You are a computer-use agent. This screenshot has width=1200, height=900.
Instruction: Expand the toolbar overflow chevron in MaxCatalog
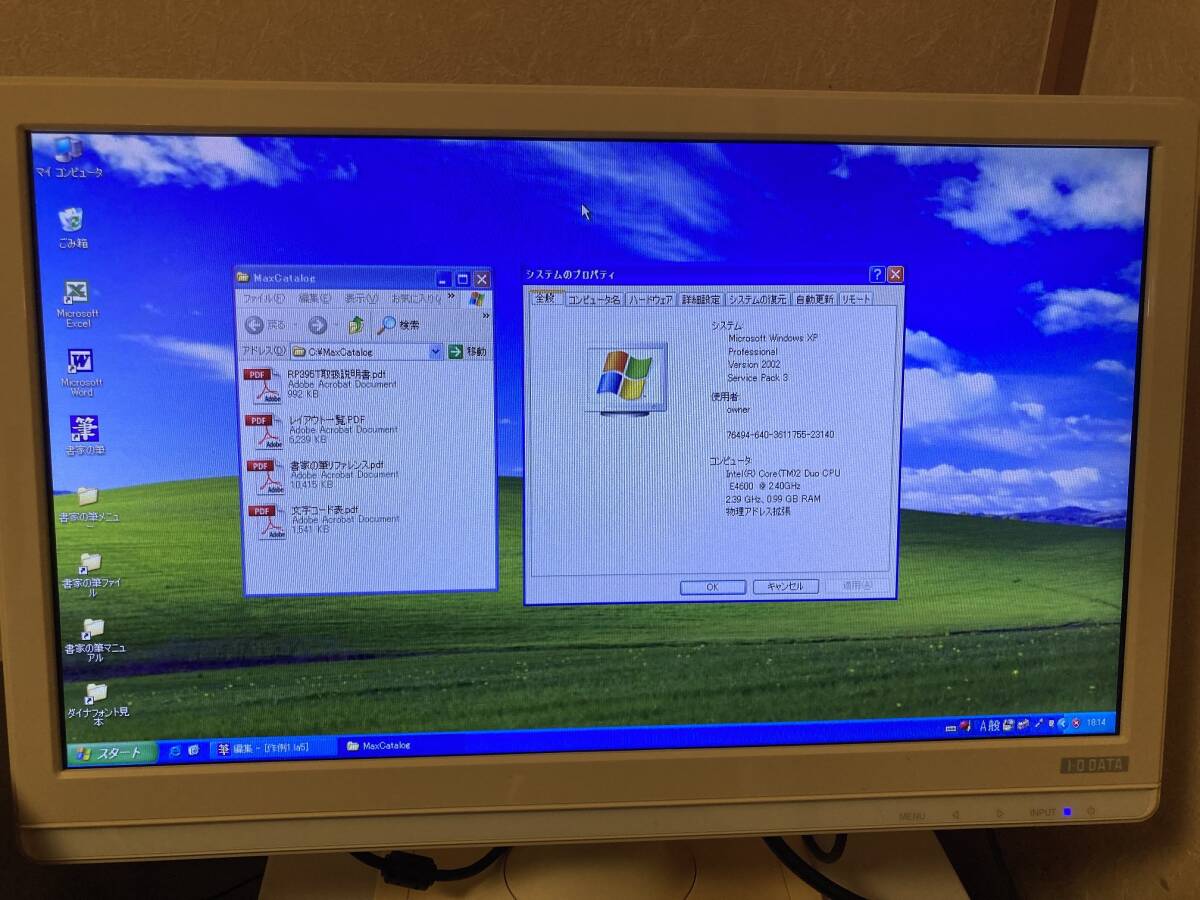click(486, 317)
